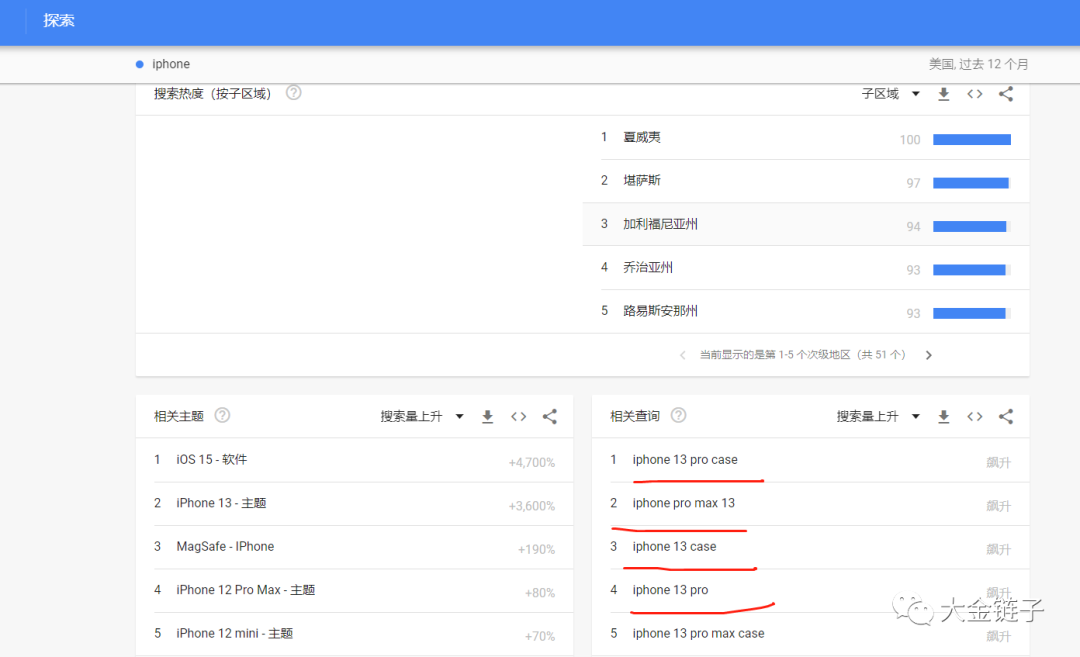1080x657 pixels.
Task: Click the pagination text 当前显示的是第 1-5 个次级地区
Action: 802,355
